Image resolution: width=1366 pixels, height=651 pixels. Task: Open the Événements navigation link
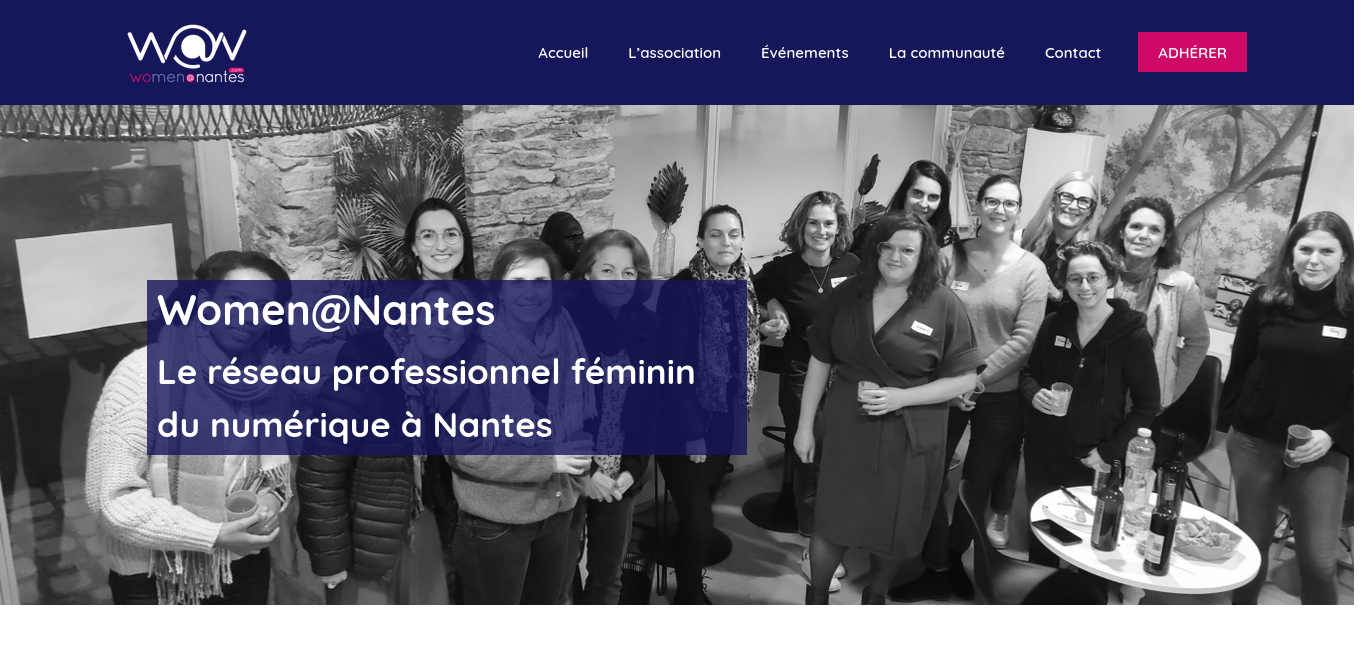(805, 53)
